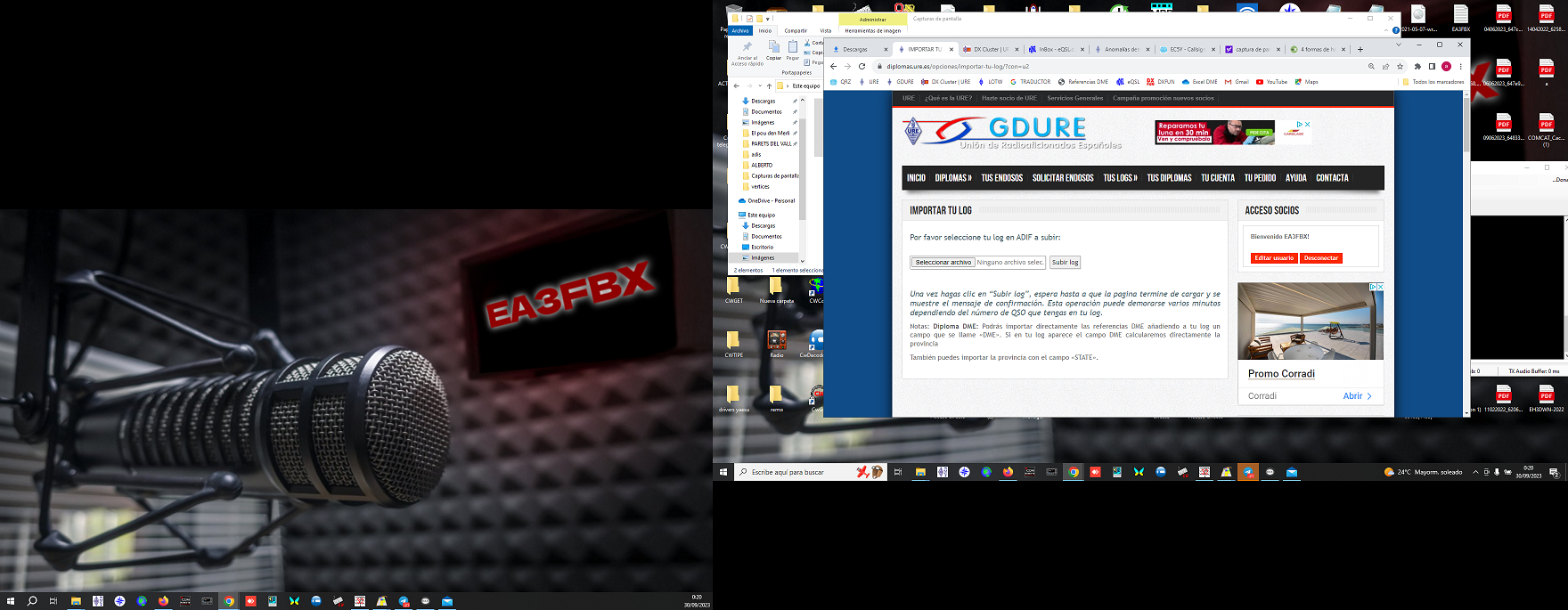Expand the DIPLOMAS menu on GDURE
Viewport: 1568px width, 610px height.
pyautogui.click(x=952, y=178)
